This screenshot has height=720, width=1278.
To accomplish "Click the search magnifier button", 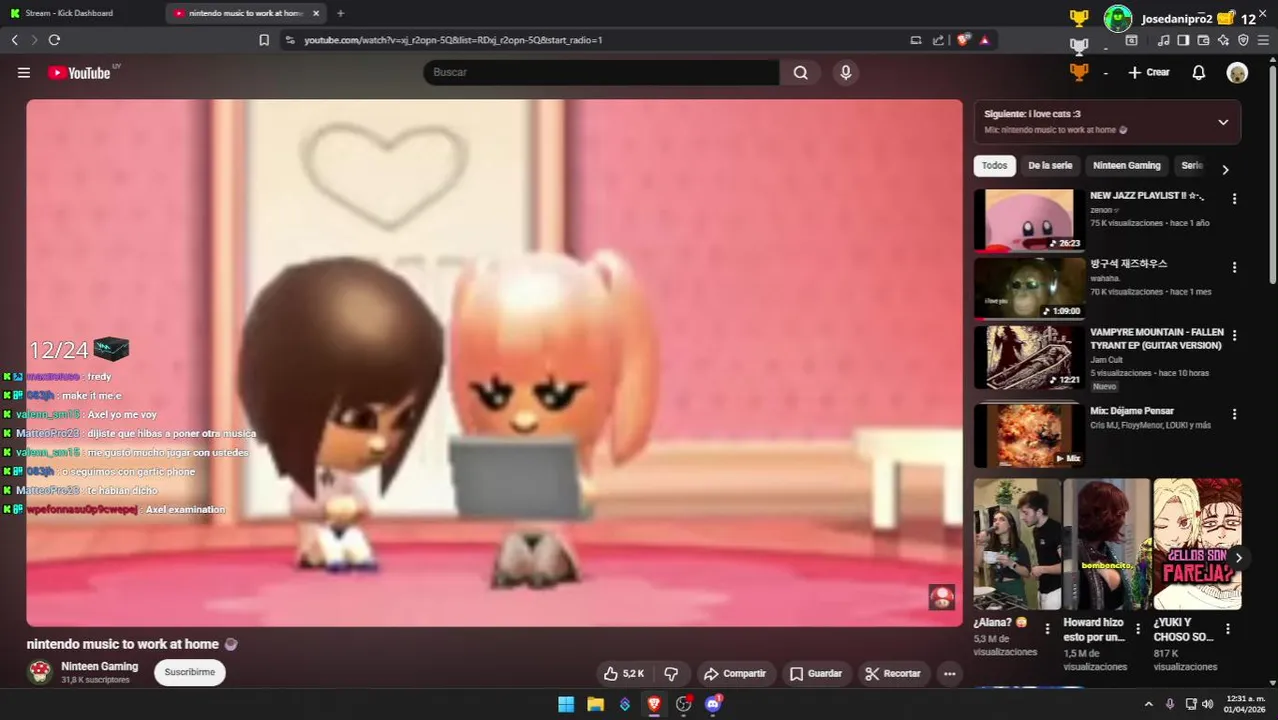I will pos(801,72).
